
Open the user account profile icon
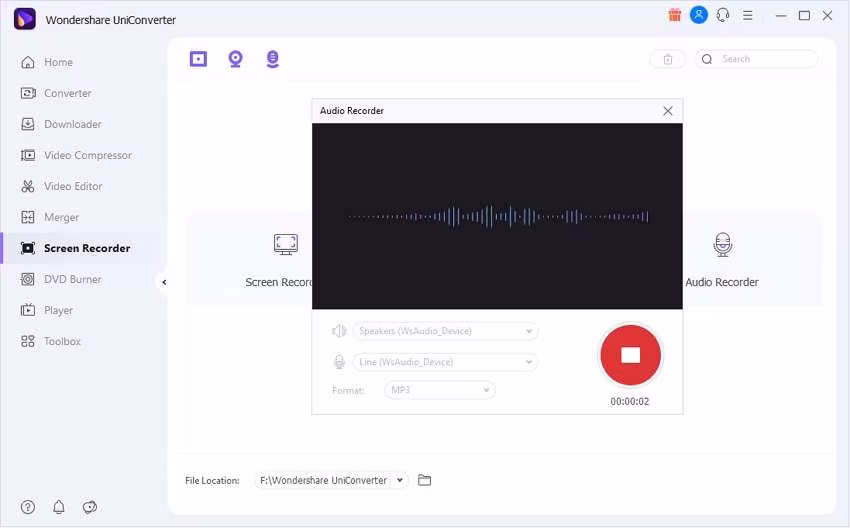pyautogui.click(x=699, y=15)
